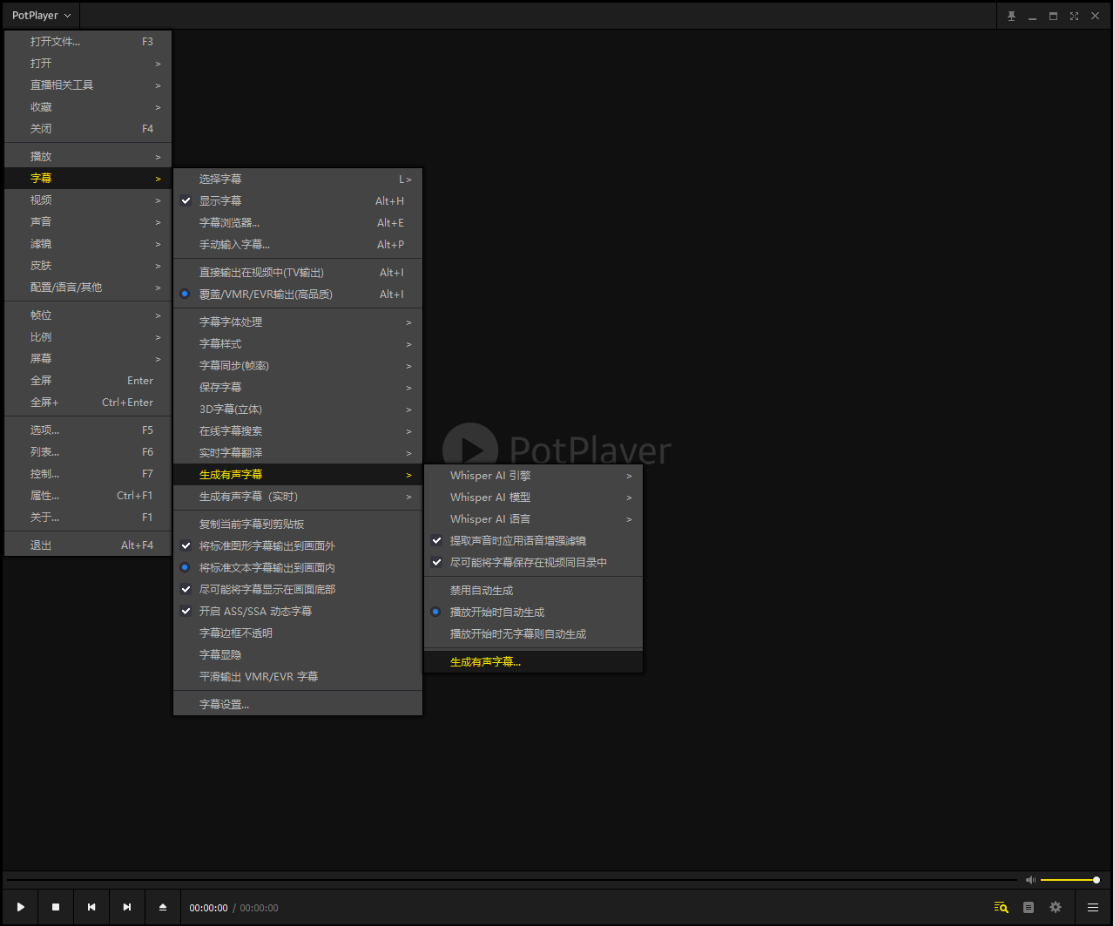Viewport: 1115px width, 926px height.
Task: Click 生成有声字幕... command
Action: pos(533,662)
